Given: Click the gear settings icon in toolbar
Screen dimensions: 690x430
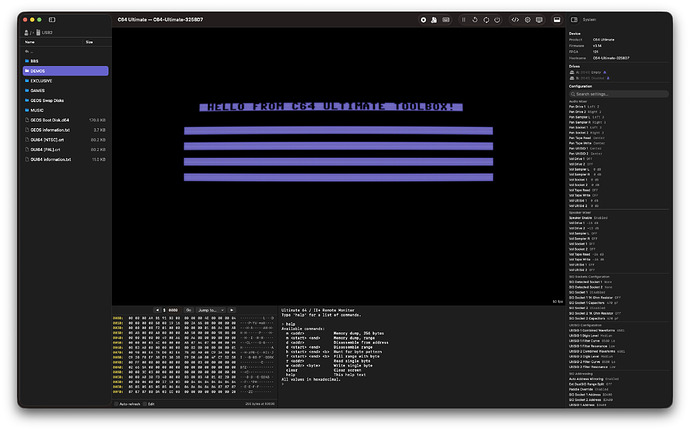Looking at the screenshot, I should (x=527, y=20).
